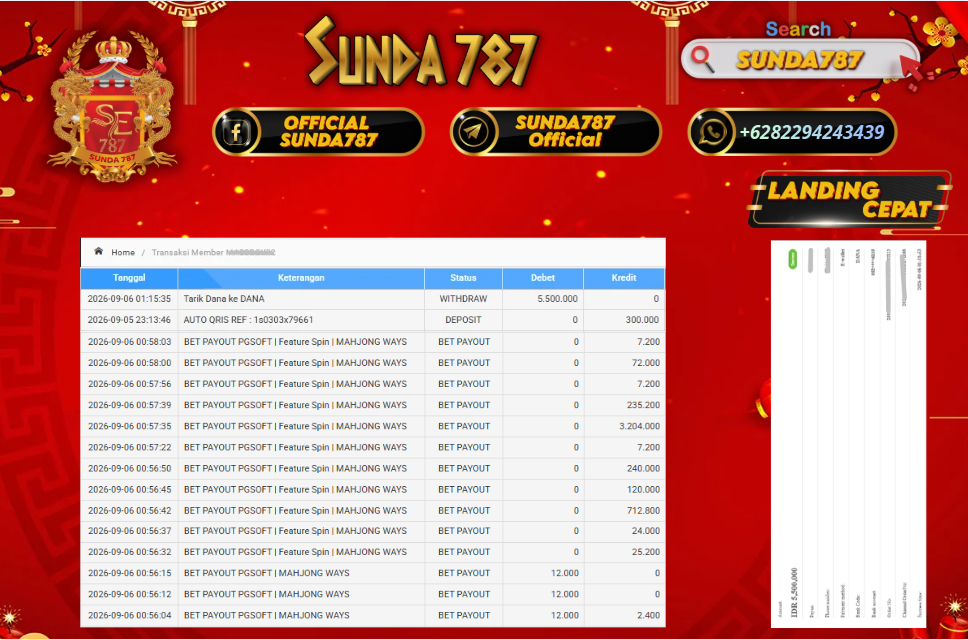Image resolution: width=968 pixels, height=640 pixels.
Task: Click the 72.000 kredit value
Action: click(646, 363)
